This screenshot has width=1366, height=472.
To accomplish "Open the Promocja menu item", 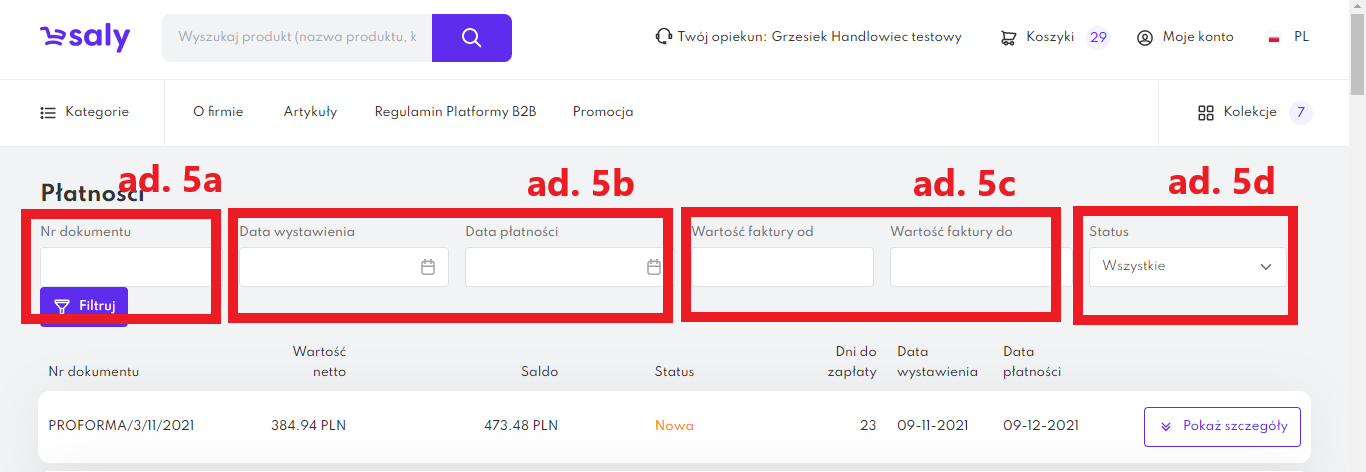I will point(603,112).
